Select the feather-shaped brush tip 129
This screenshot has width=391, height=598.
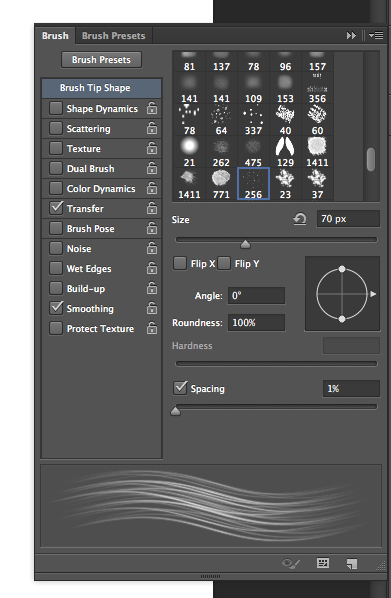click(285, 152)
